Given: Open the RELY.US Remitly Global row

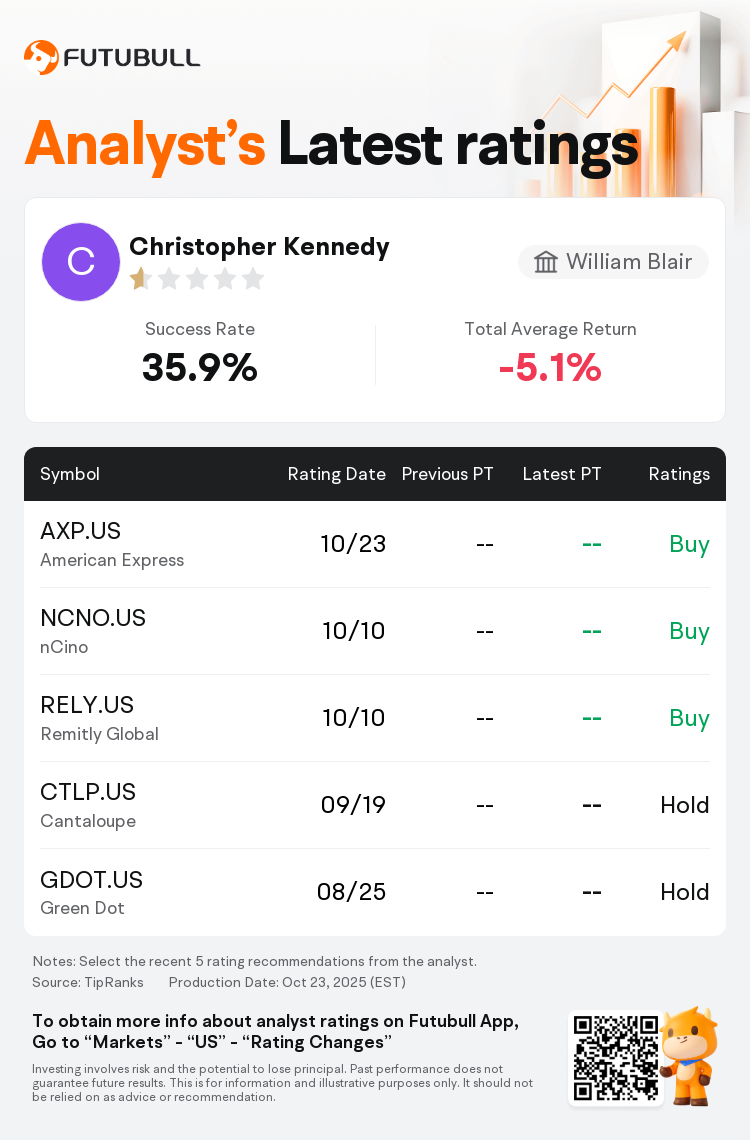Looking at the screenshot, I should point(375,718).
